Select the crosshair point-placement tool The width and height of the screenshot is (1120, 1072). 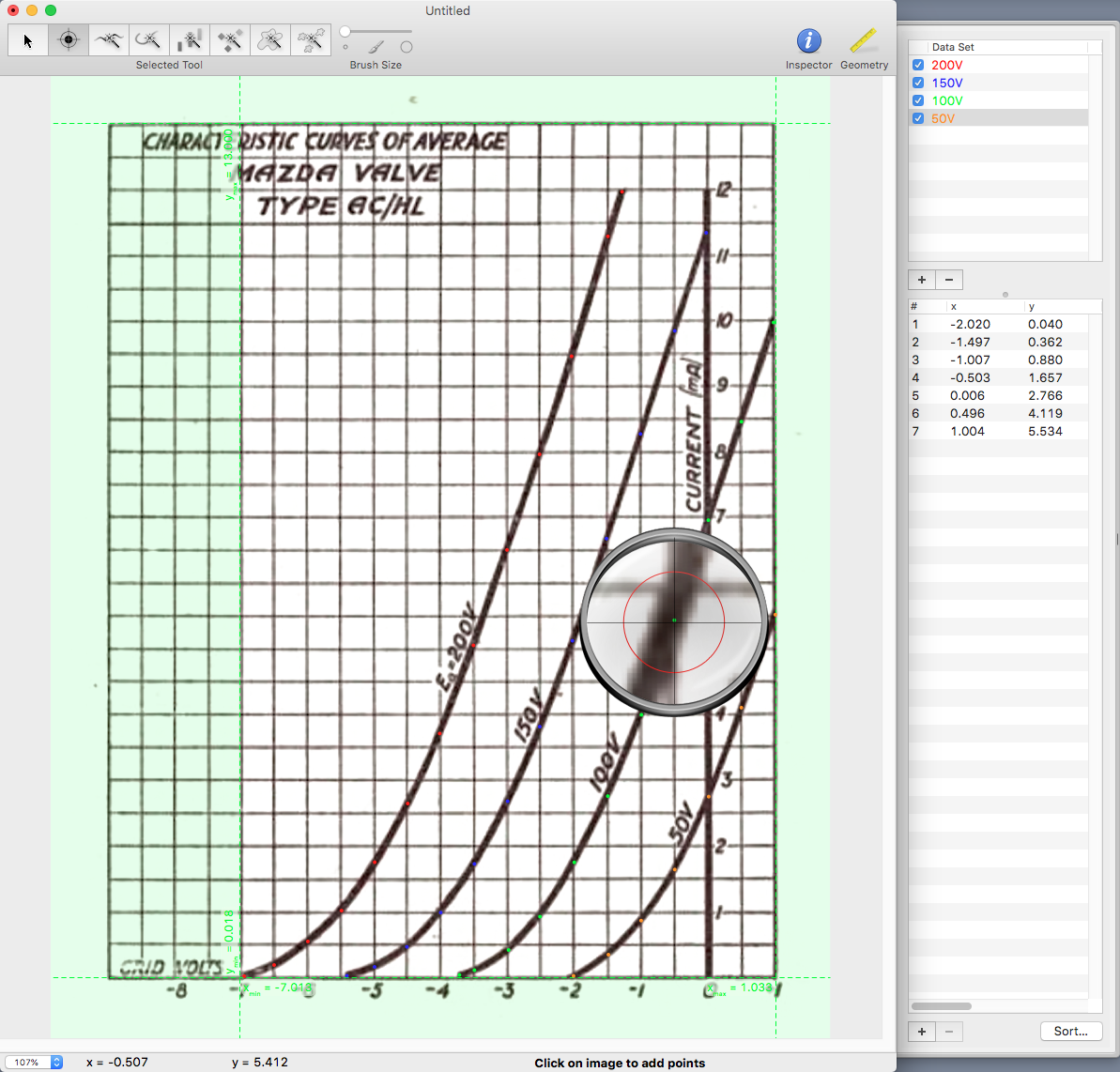[x=69, y=40]
